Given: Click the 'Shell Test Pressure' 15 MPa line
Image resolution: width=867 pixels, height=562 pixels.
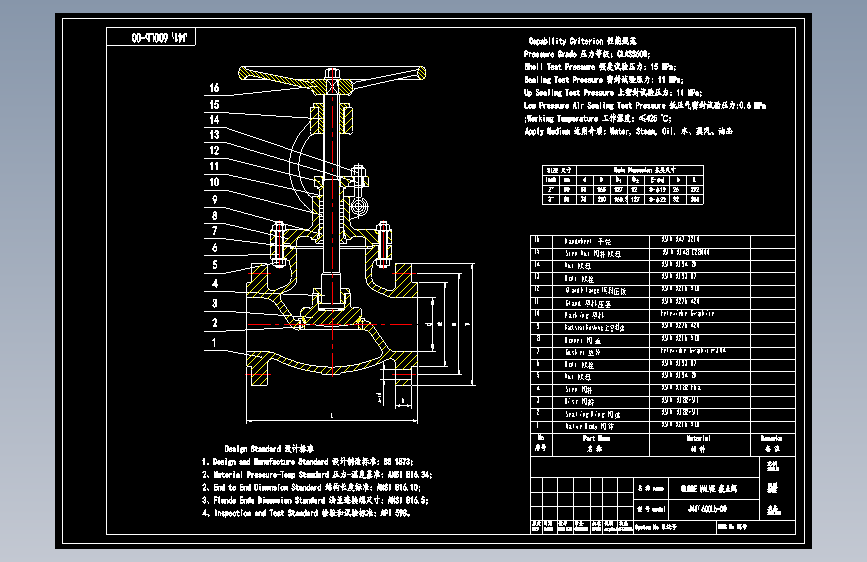Looking at the screenshot, I should 600,67.
